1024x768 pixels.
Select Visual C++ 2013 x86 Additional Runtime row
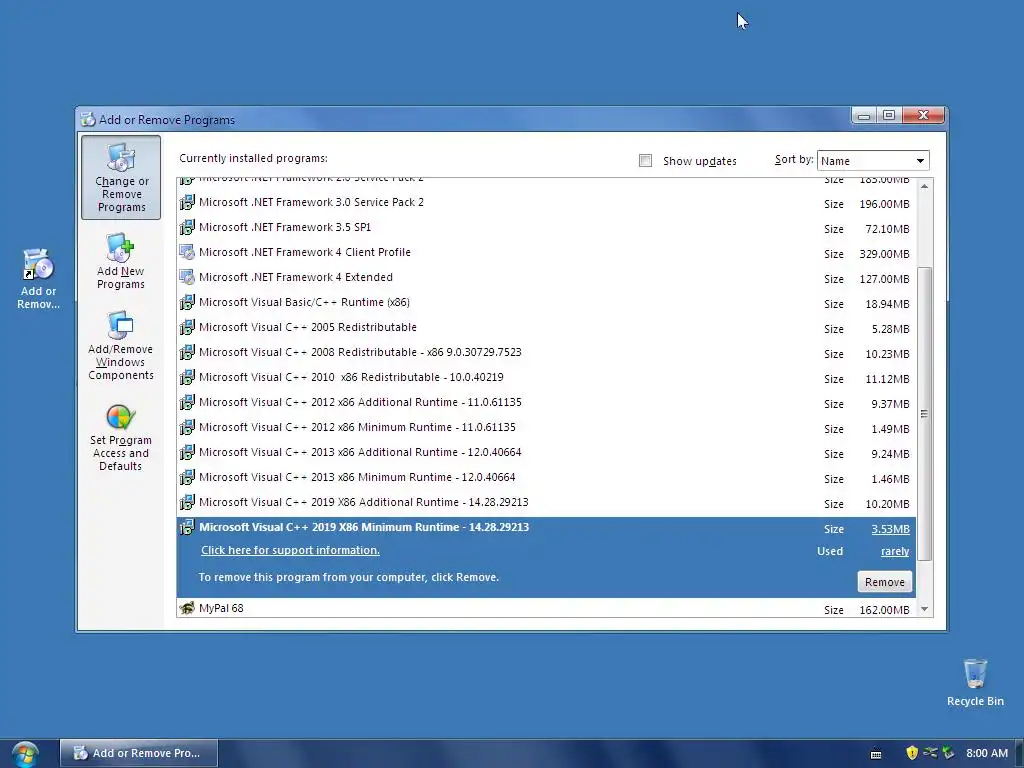(x=546, y=452)
